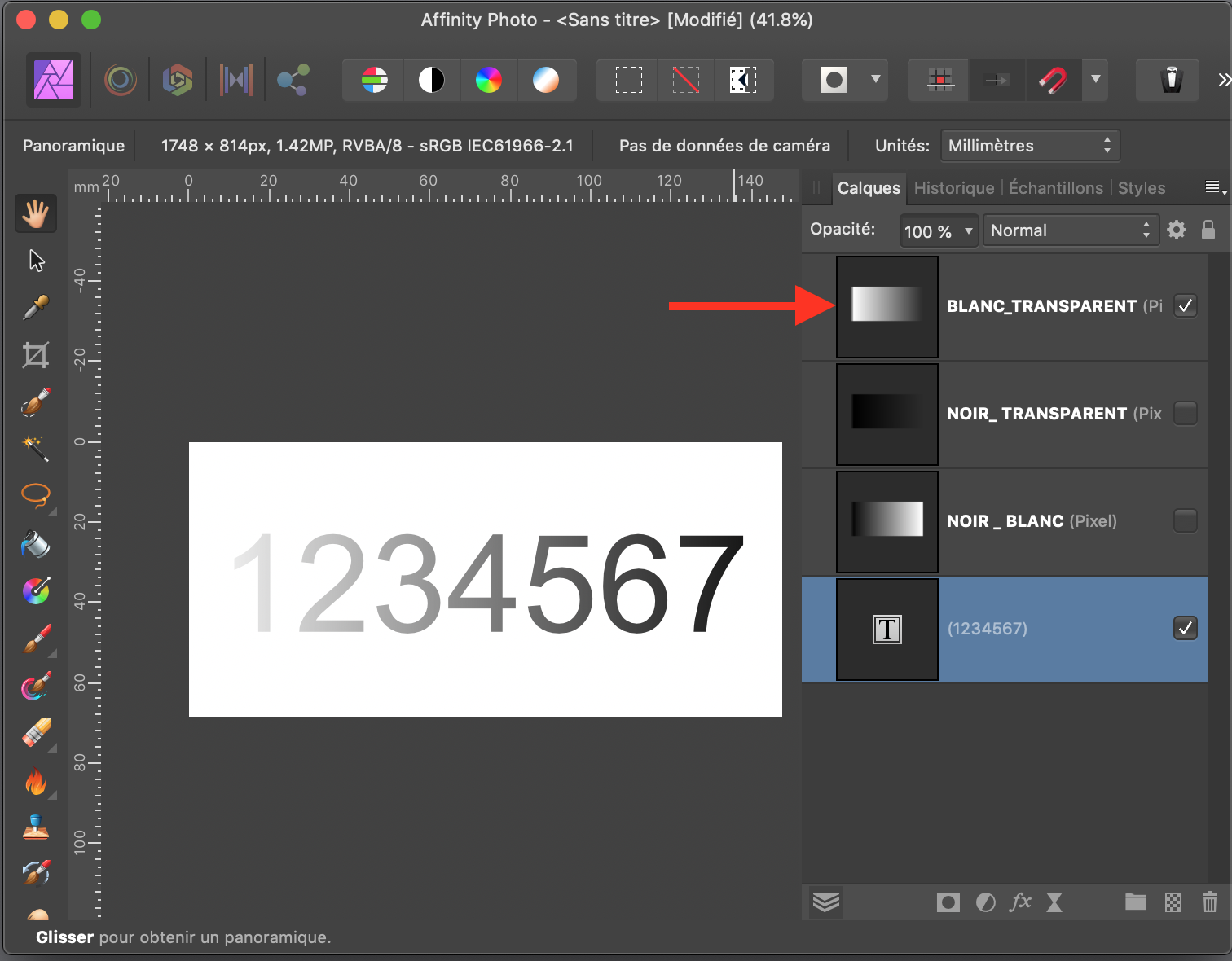Switch to the Historique tab
Image resolution: width=1232 pixels, height=961 pixels.
coord(954,188)
